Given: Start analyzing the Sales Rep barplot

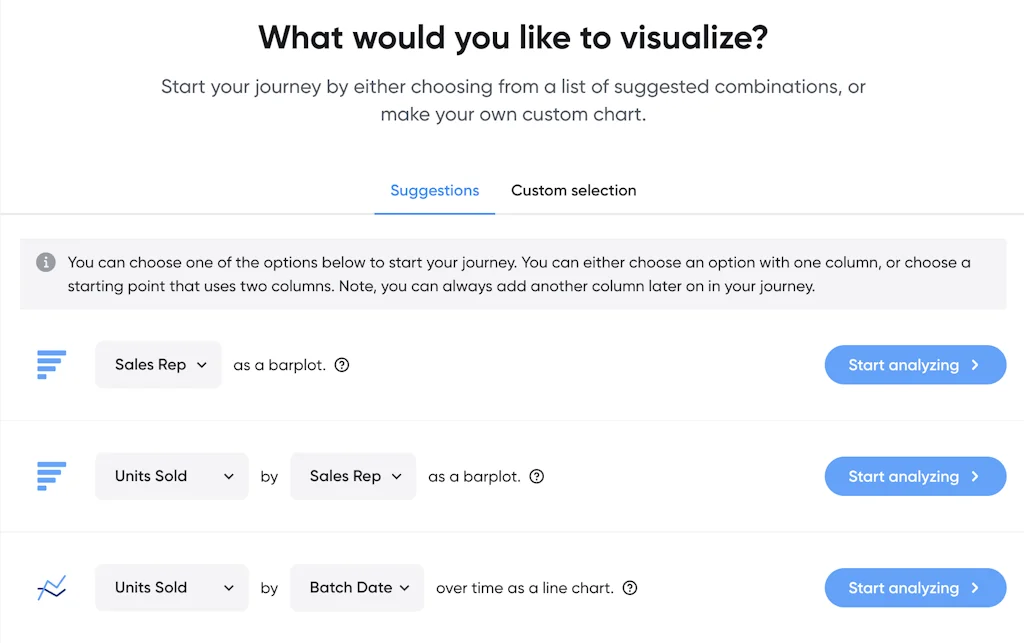Looking at the screenshot, I should (x=915, y=365).
